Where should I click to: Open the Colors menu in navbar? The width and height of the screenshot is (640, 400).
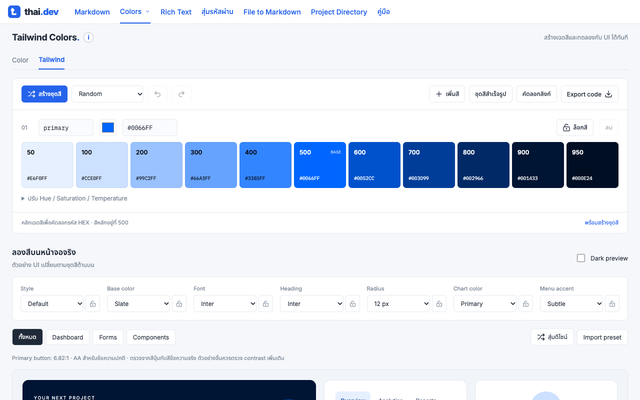click(135, 12)
